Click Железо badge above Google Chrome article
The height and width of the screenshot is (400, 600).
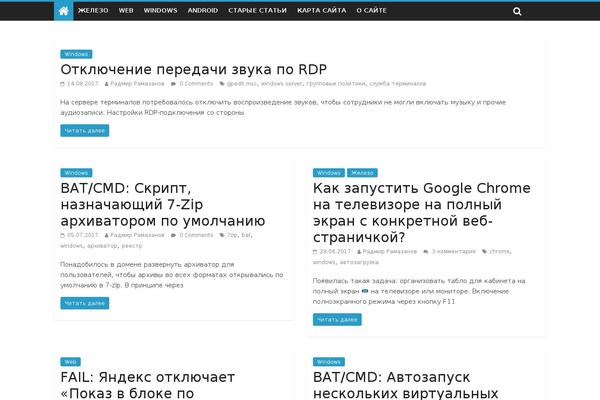tap(362, 173)
